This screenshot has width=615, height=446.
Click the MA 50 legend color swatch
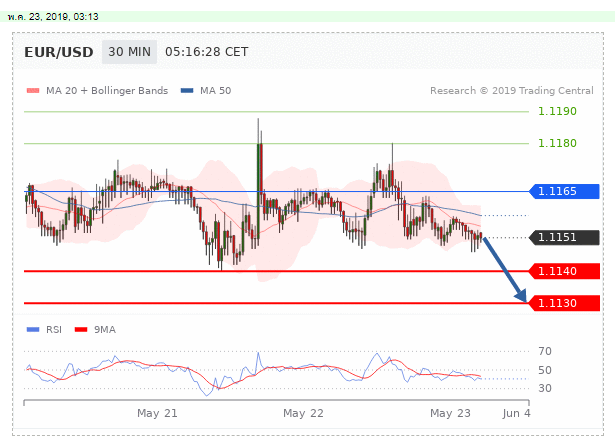187,91
